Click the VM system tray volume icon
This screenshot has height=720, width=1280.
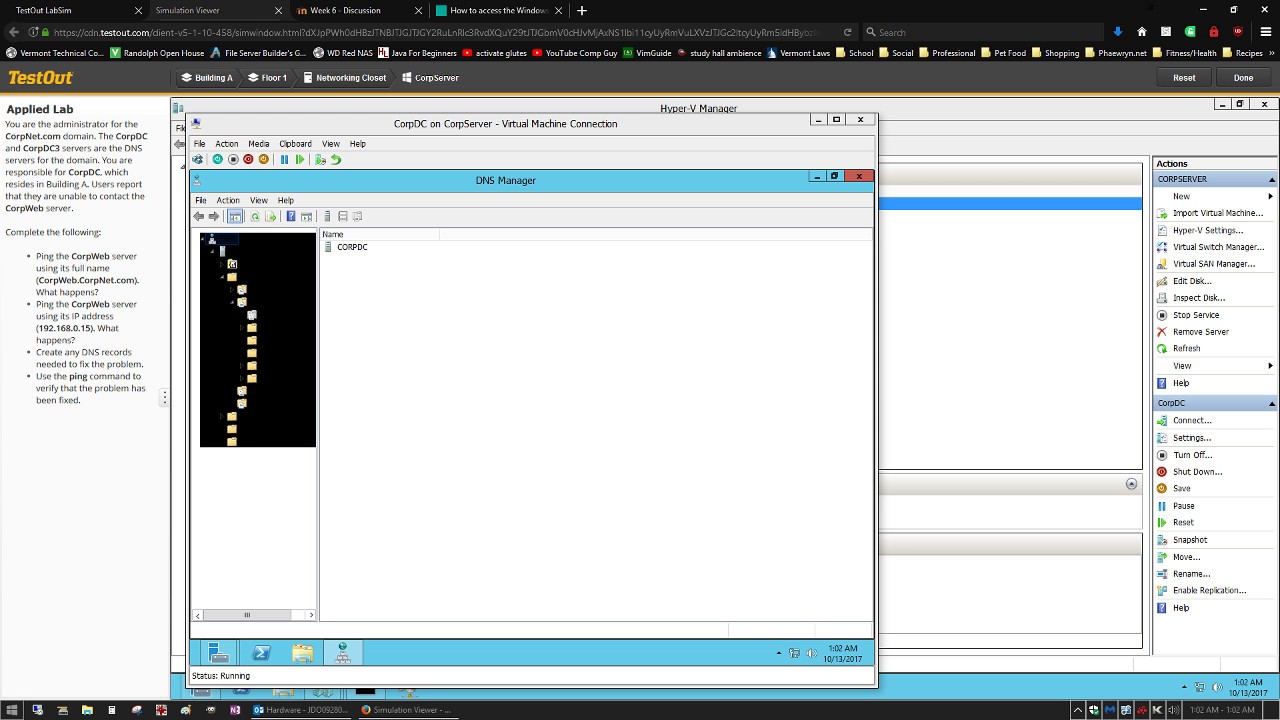[x=811, y=653]
